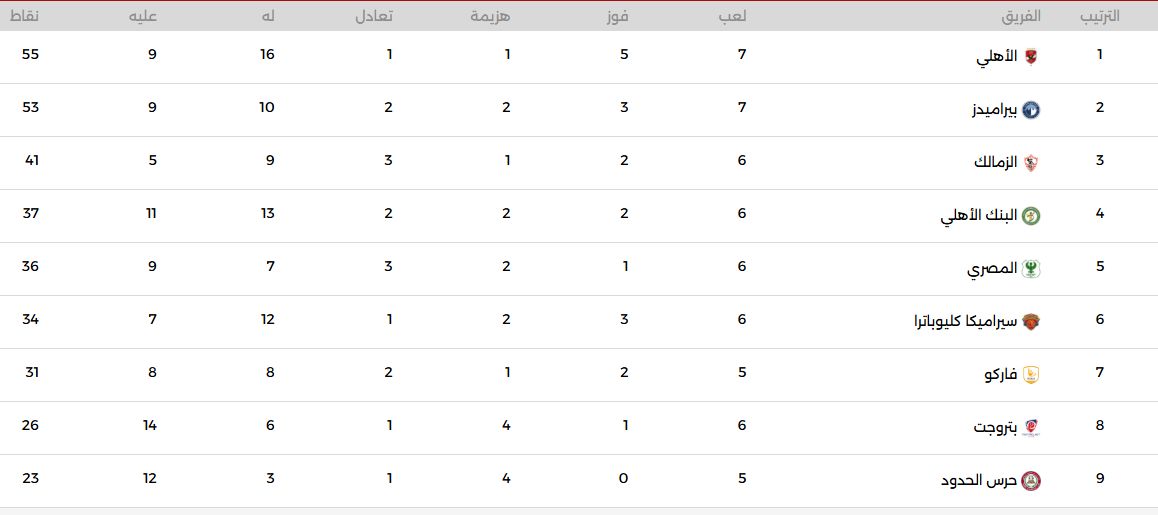This screenshot has height=515, width=1158.
Task: Open the حرس الحدود team link
Action: 979,482
